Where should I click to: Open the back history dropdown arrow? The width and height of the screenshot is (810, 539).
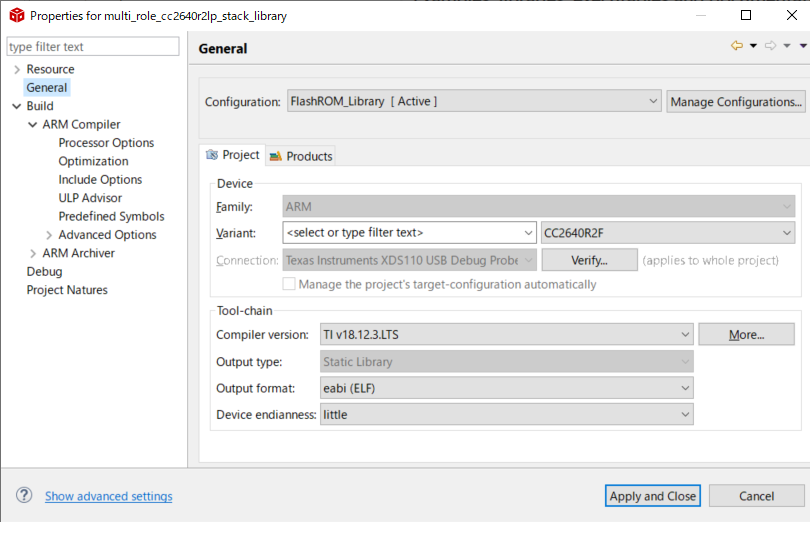[753, 46]
